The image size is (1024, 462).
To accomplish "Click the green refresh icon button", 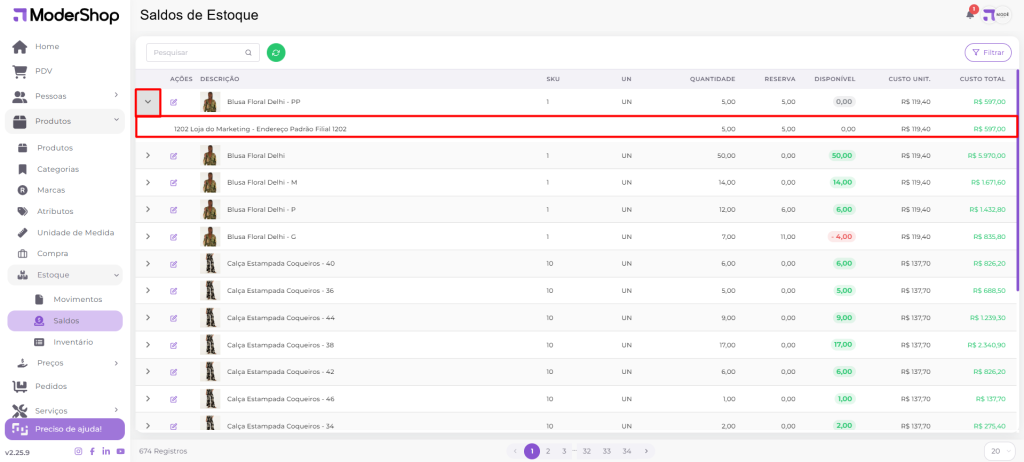I will point(276,52).
